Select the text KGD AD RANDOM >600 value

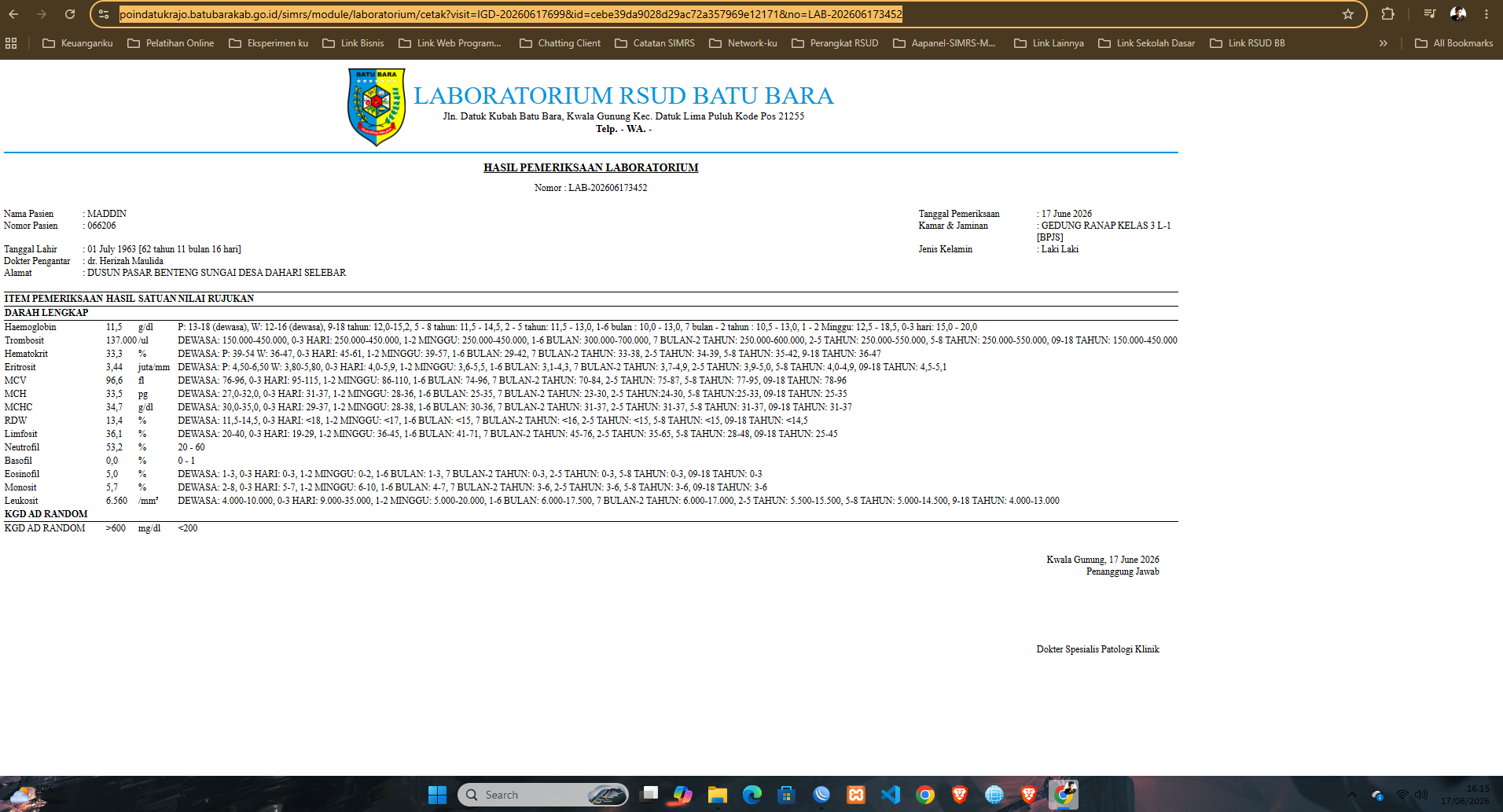click(116, 528)
